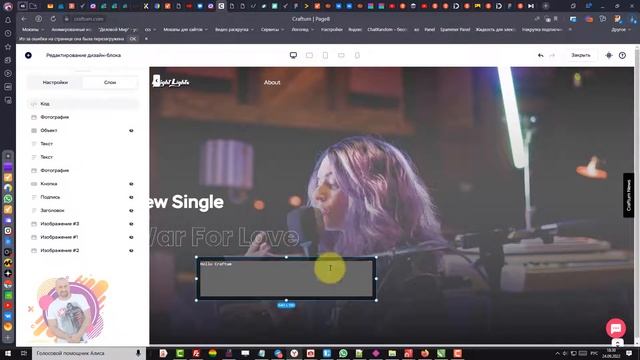Toggle visibility of the Заголовок layer
The width and height of the screenshot is (640, 360).
point(131,211)
